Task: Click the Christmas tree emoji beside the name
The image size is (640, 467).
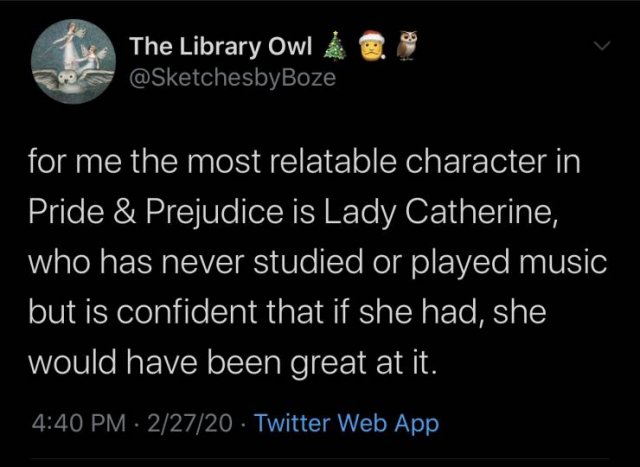Action: coord(336,46)
